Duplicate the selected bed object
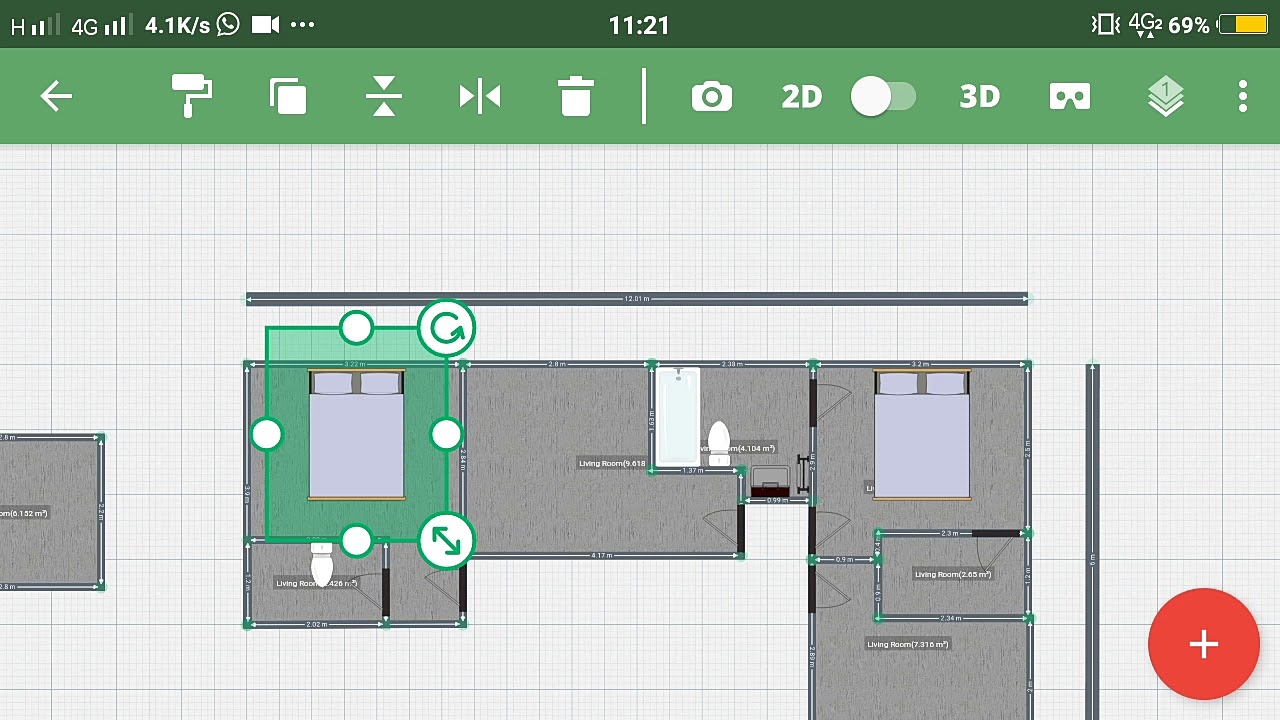1280x720 pixels. coord(288,97)
